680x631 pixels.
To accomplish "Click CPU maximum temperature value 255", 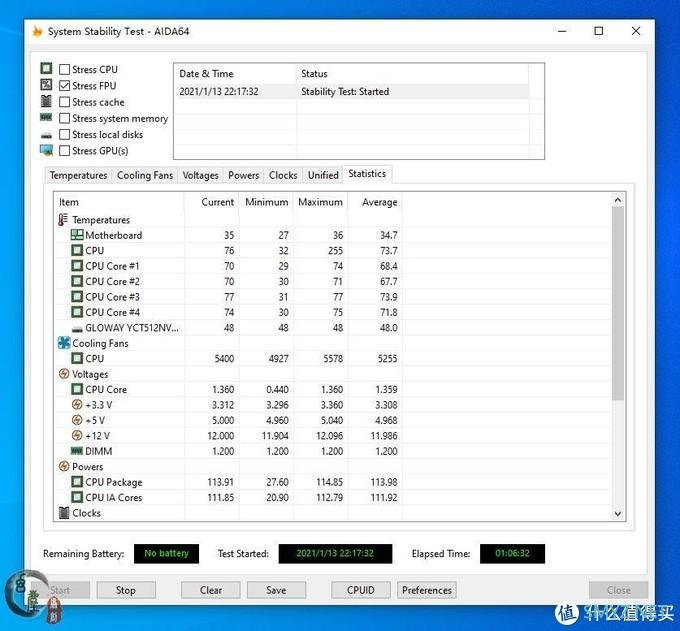I will tap(336, 251).
